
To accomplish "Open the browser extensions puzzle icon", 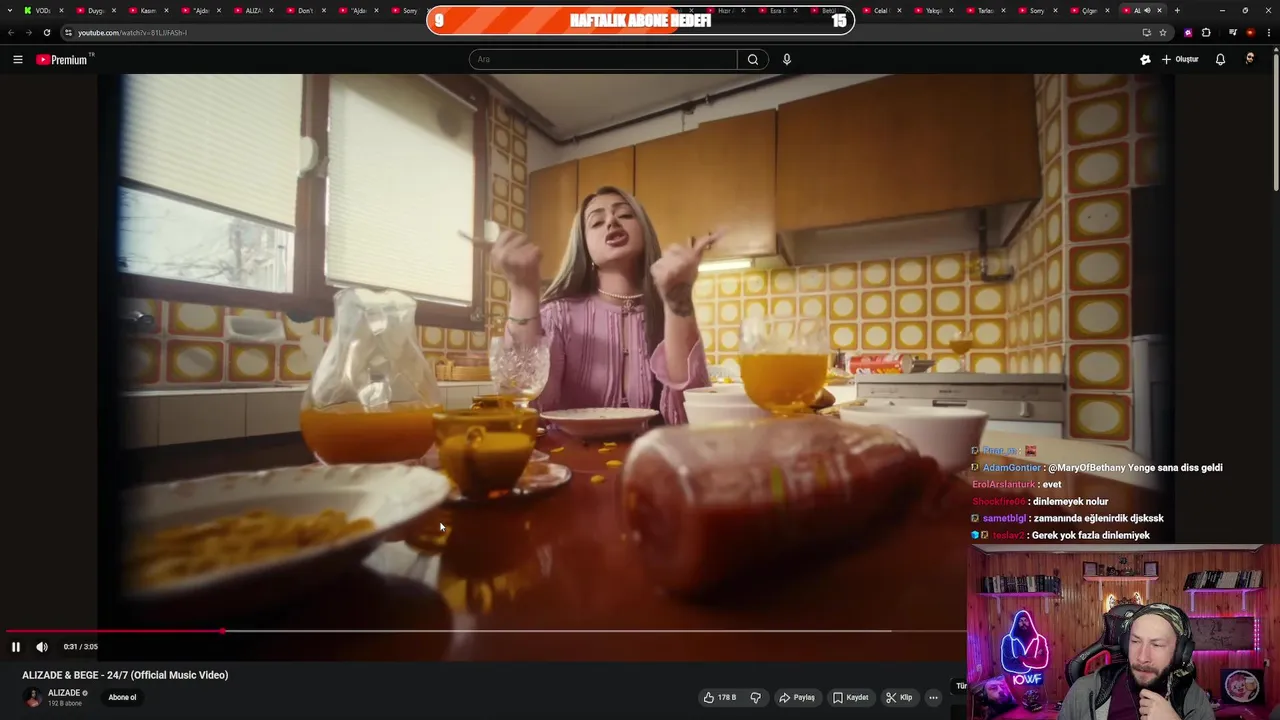I will coord(1206,33).
